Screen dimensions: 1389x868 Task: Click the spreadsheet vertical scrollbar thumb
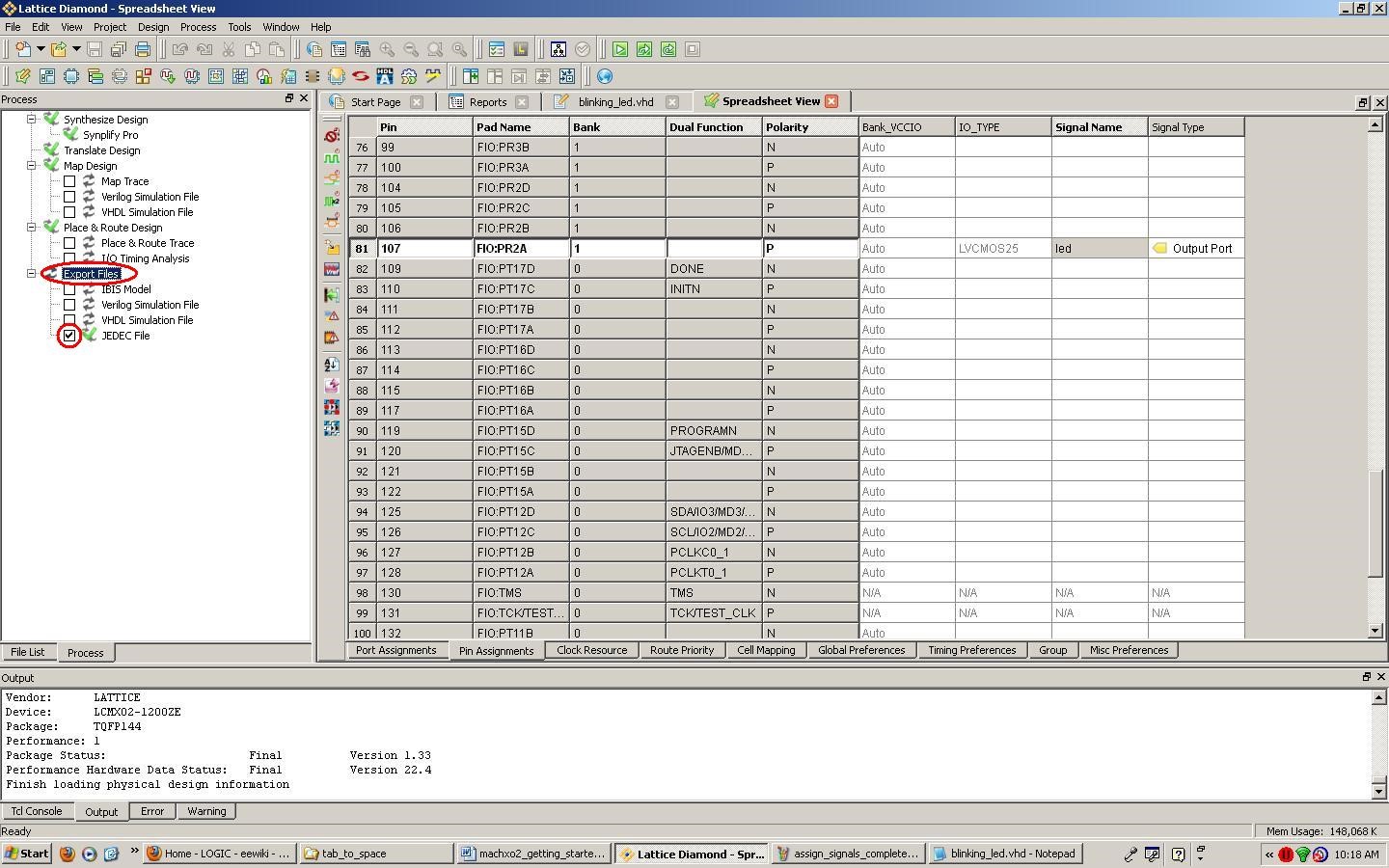point(1375,523)
